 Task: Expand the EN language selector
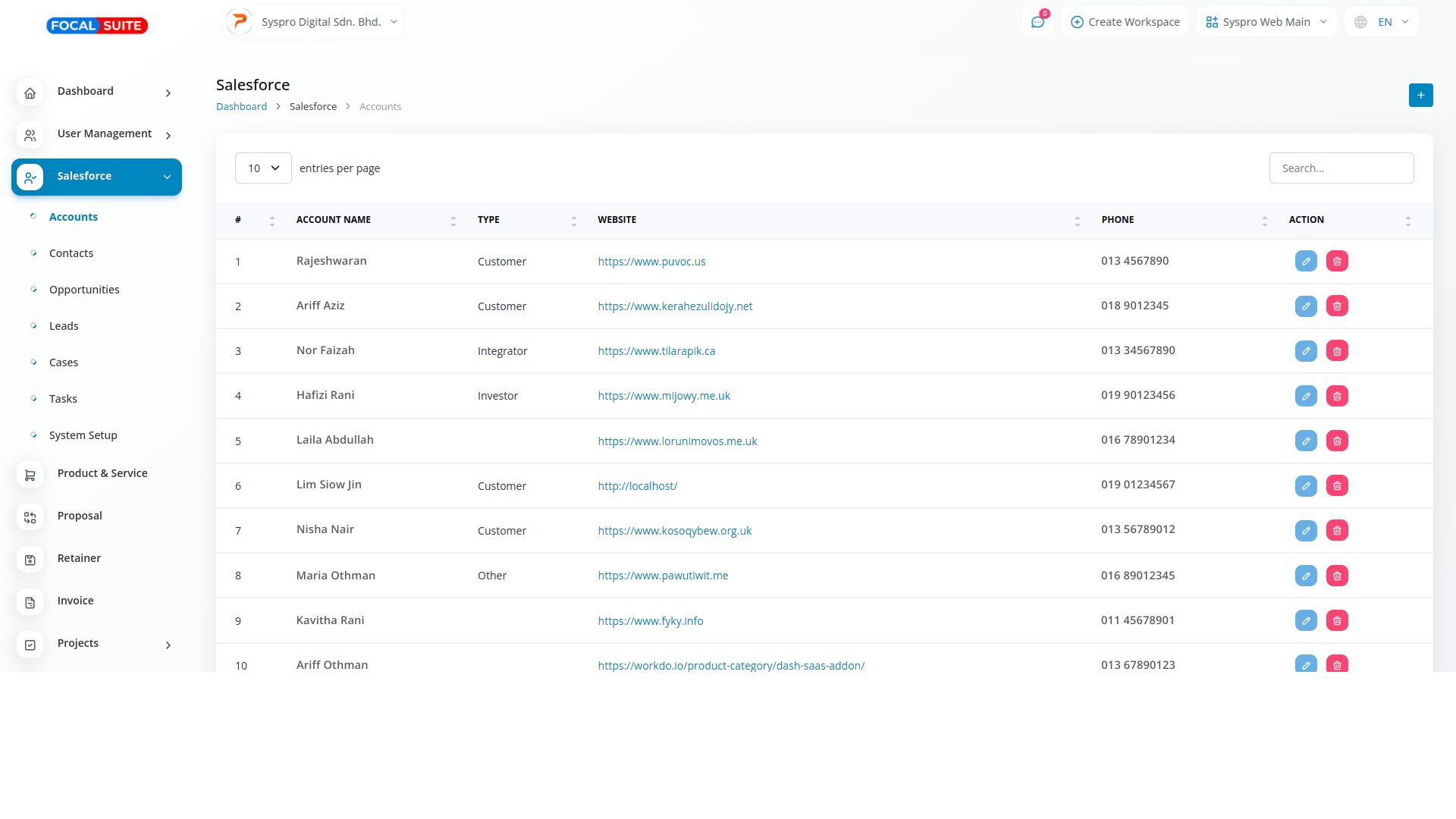tap(1382, 22)
